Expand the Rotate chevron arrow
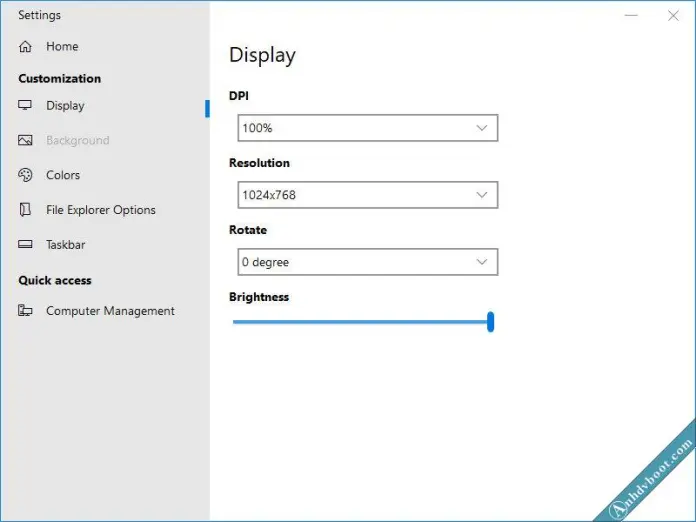 coord(482,262)
